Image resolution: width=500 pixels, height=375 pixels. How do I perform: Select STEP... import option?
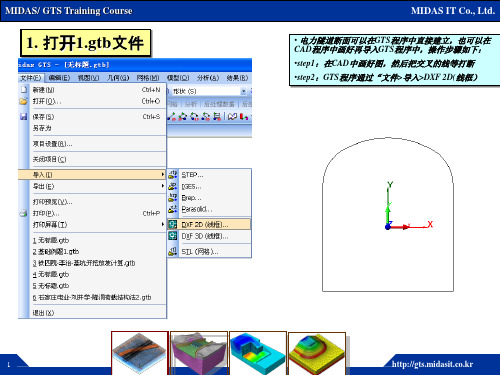(x=209, y=175)
